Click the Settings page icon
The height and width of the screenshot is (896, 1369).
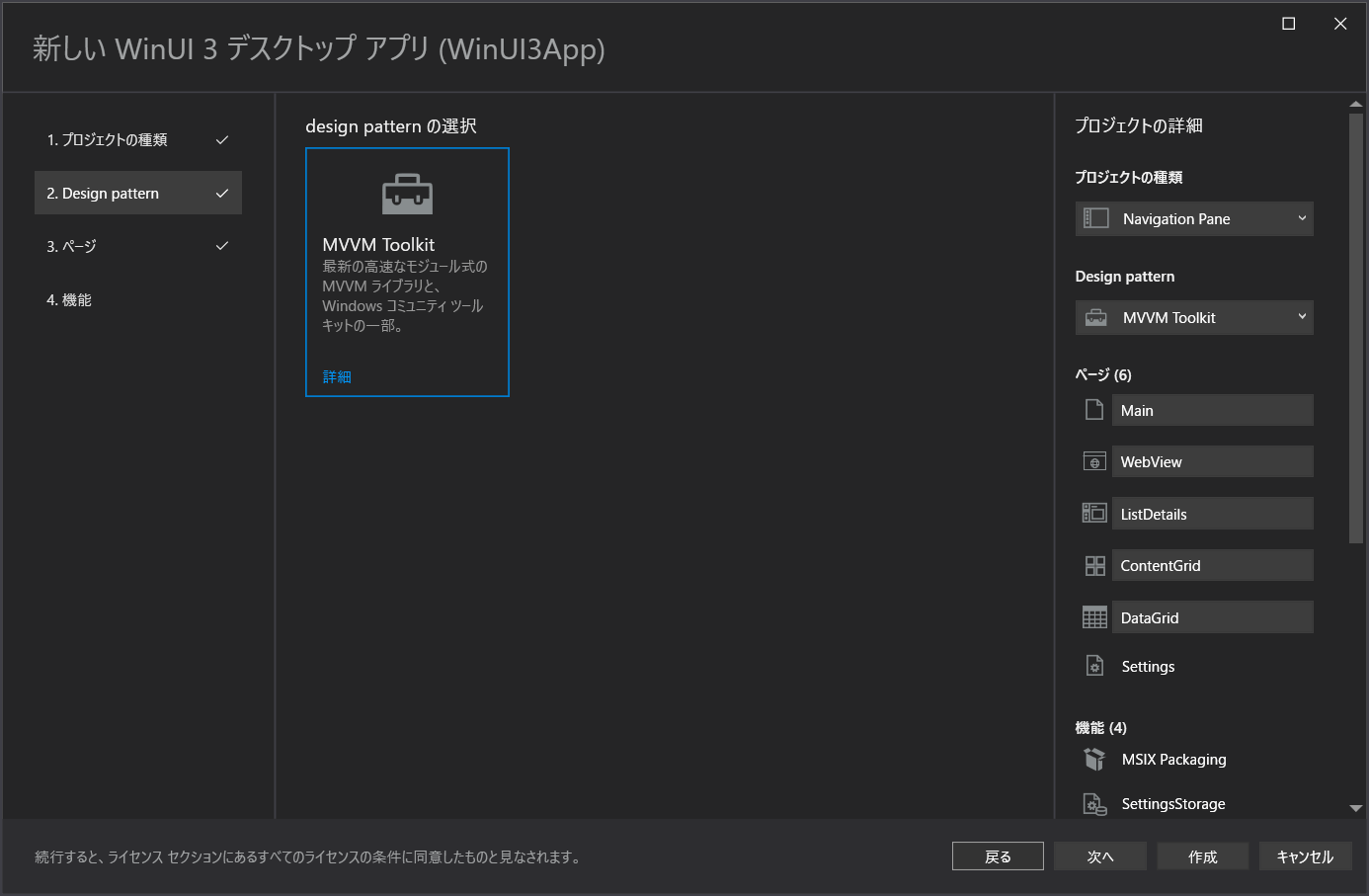(1094, 666)
